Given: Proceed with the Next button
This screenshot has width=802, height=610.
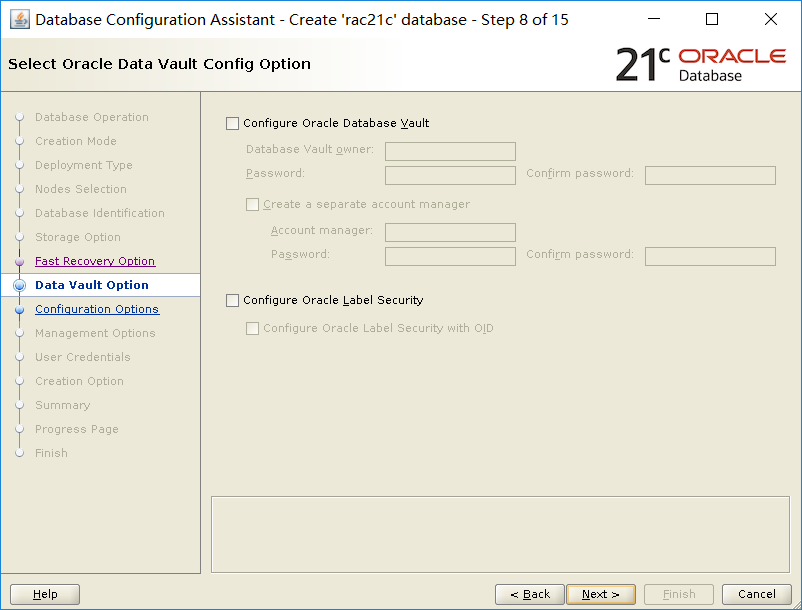Looking at the screenshot, I should (601, 595).
